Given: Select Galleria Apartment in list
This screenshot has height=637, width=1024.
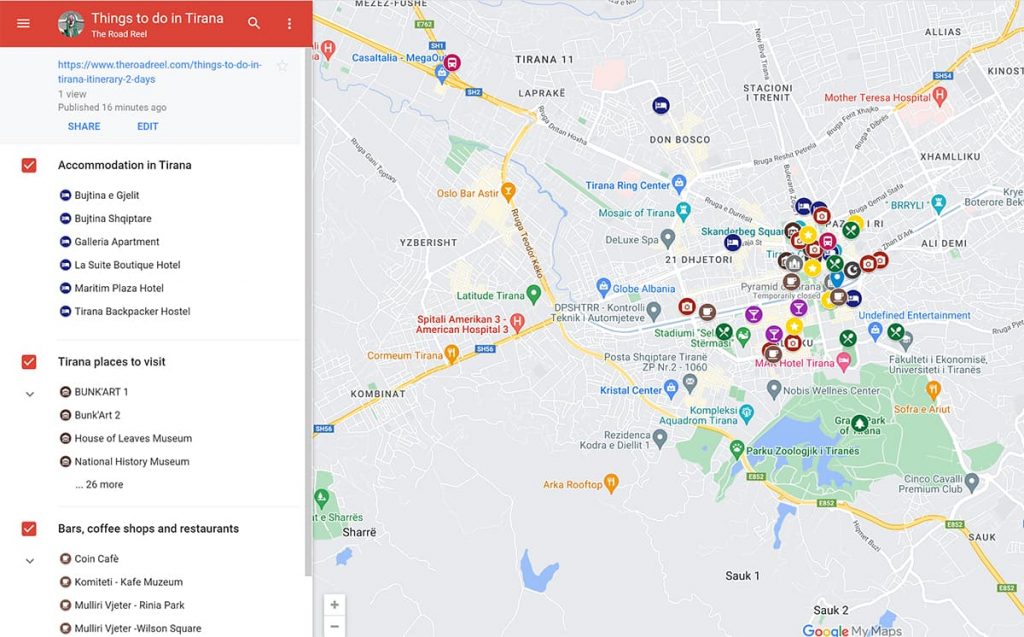Looking at the screenshot, I should (117, 242).
